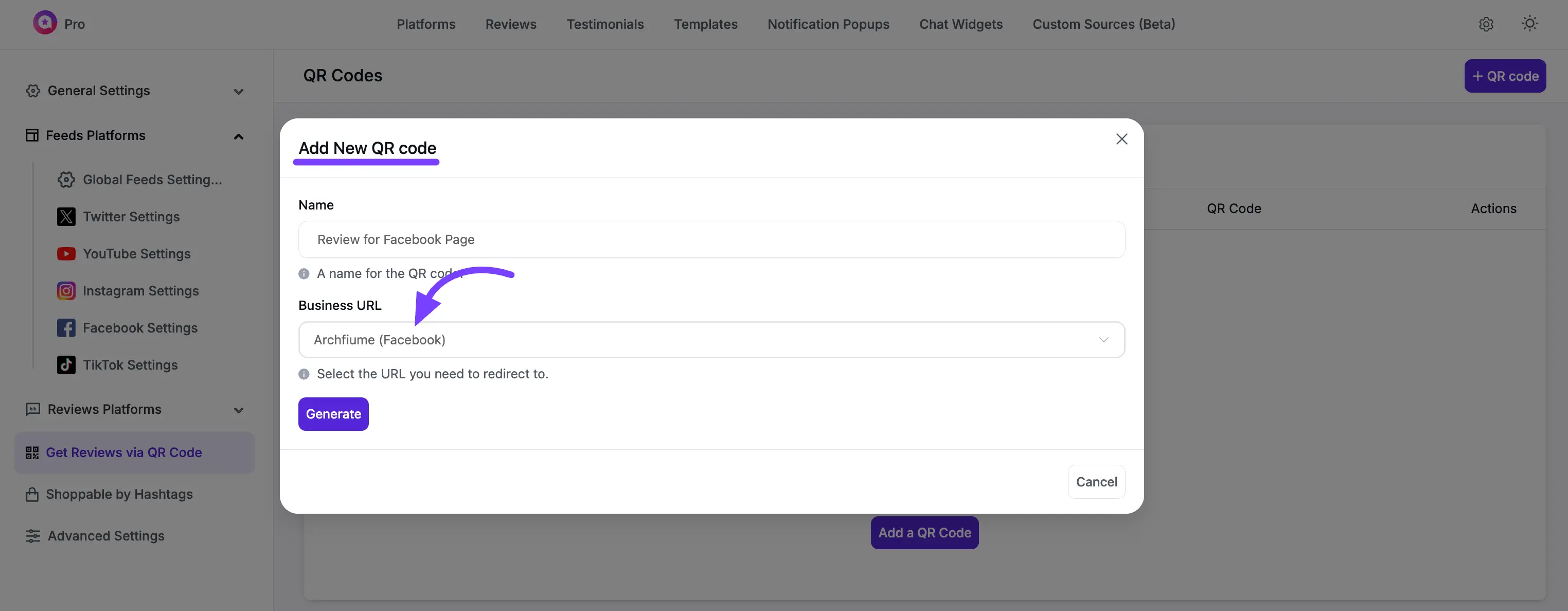This screenshot has height=611, width=1568.
Task: Click the QR code Name input field
Action: tap(711, 239)
